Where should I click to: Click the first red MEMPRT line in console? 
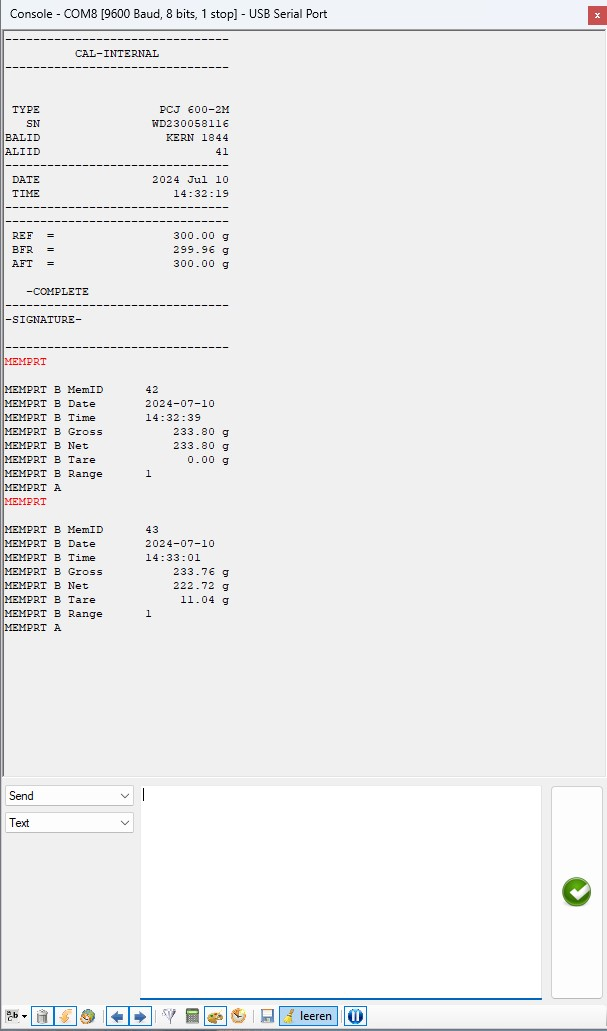pyautogui.click(x=25, y=362)
